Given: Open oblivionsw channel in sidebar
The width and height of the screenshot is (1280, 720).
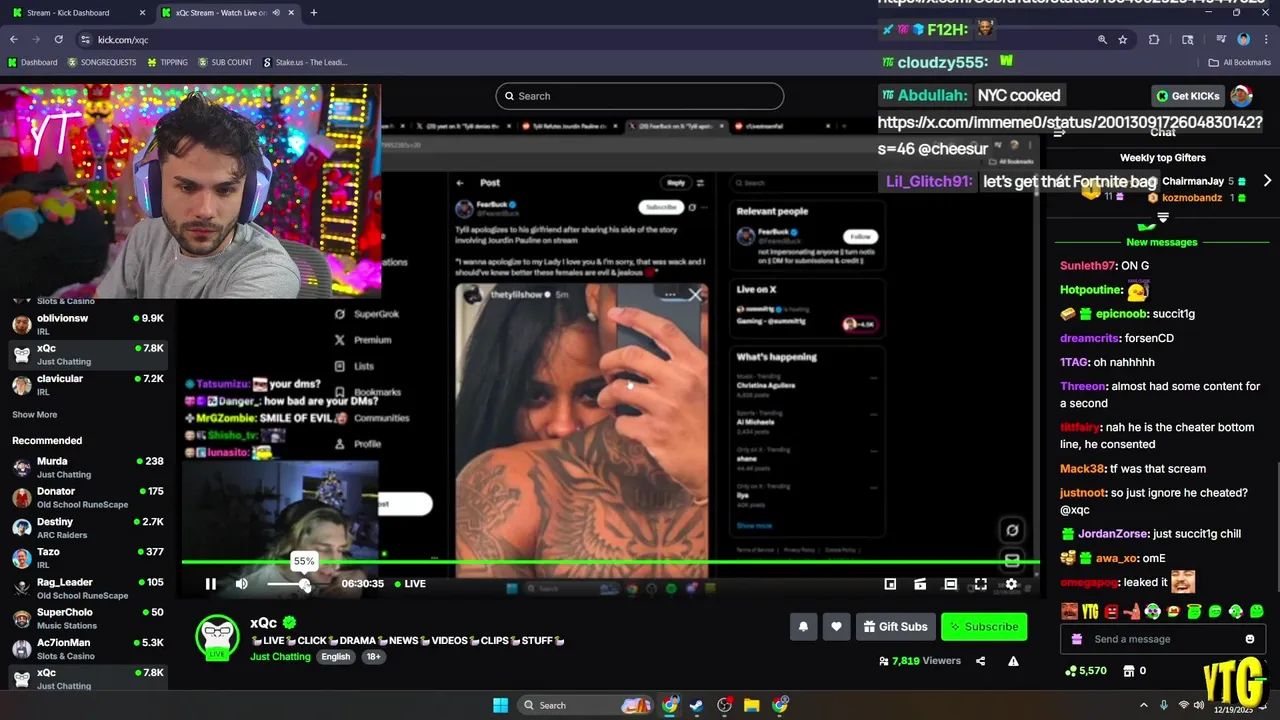Looking at the screenshot, I should (88, 324).
